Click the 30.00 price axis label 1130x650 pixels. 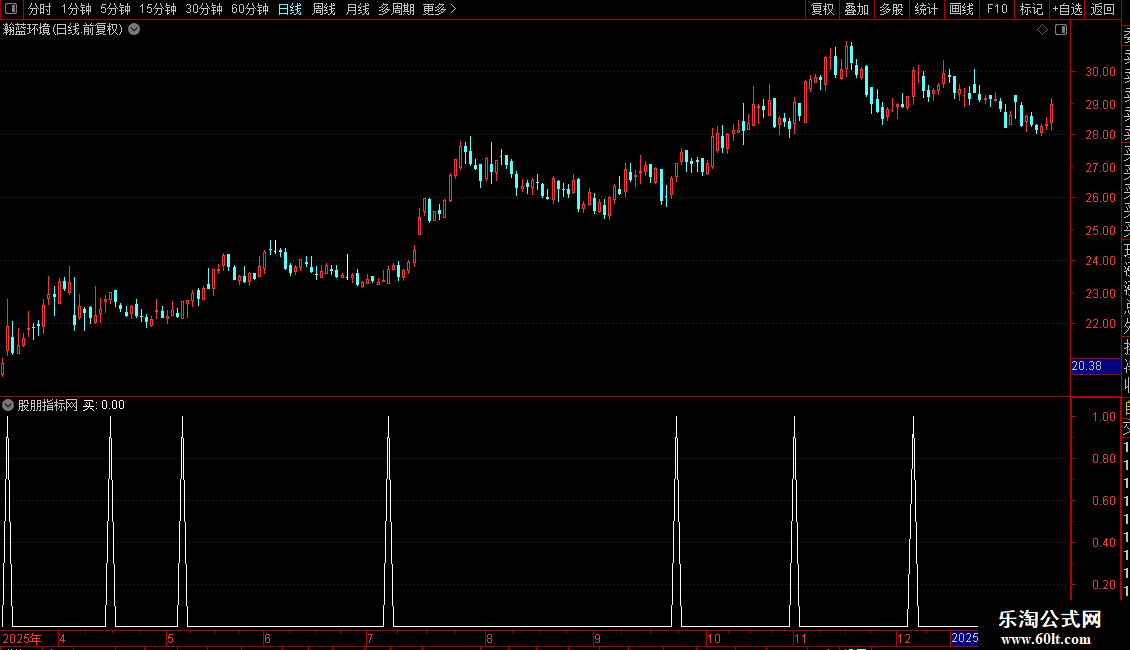[1100, 71]
